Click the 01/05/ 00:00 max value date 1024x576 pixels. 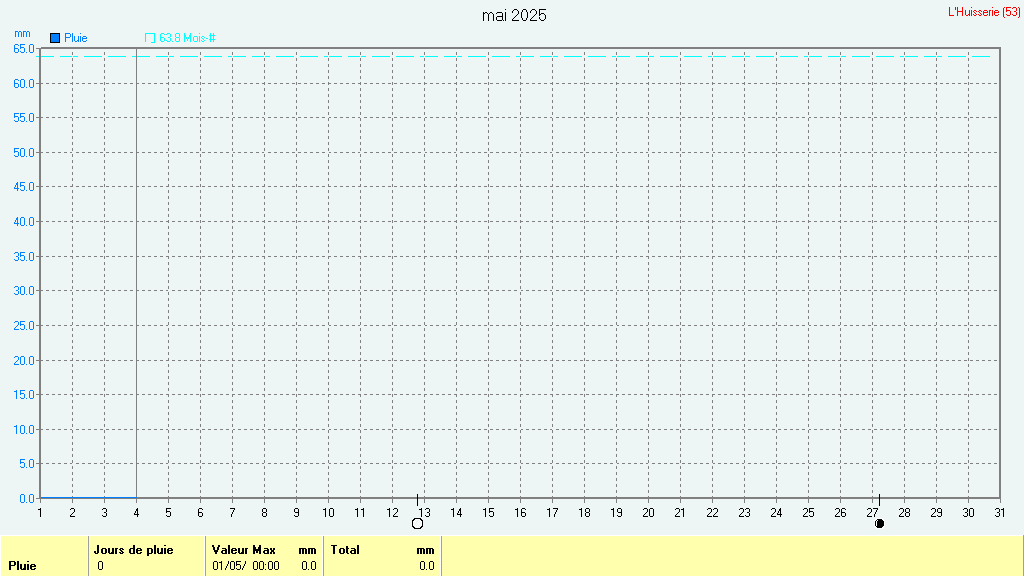[246, 566]
